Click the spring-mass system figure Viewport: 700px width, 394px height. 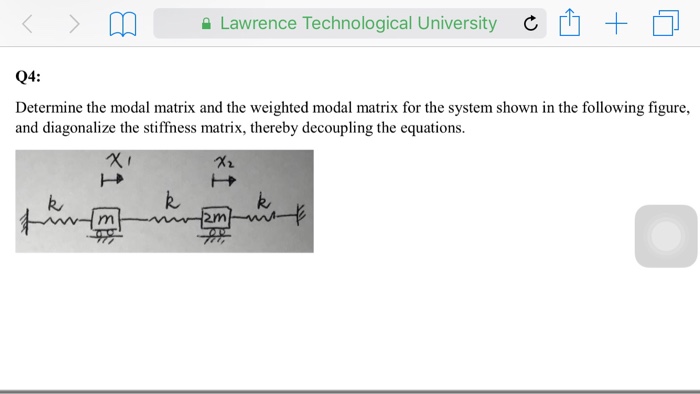tap(164, 201)
